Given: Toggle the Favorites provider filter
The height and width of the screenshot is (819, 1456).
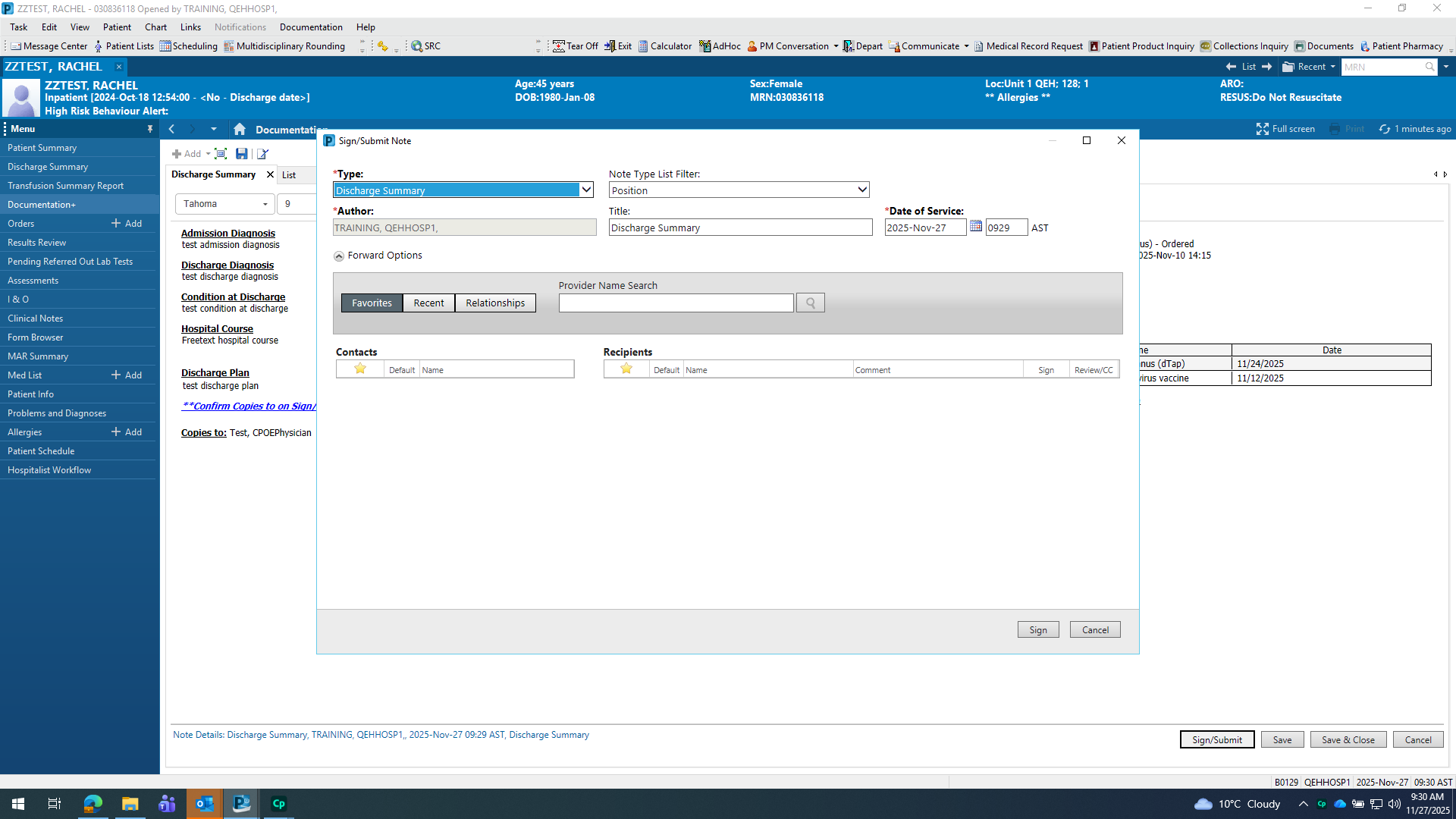Looking at the screenshot, I should tap(372, 303).
